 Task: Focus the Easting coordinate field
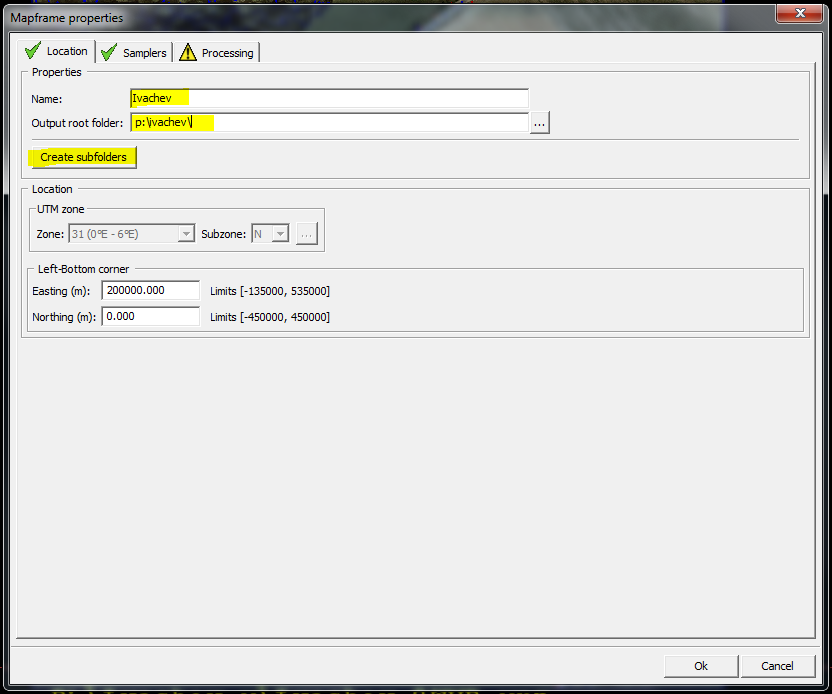(150, 292)
